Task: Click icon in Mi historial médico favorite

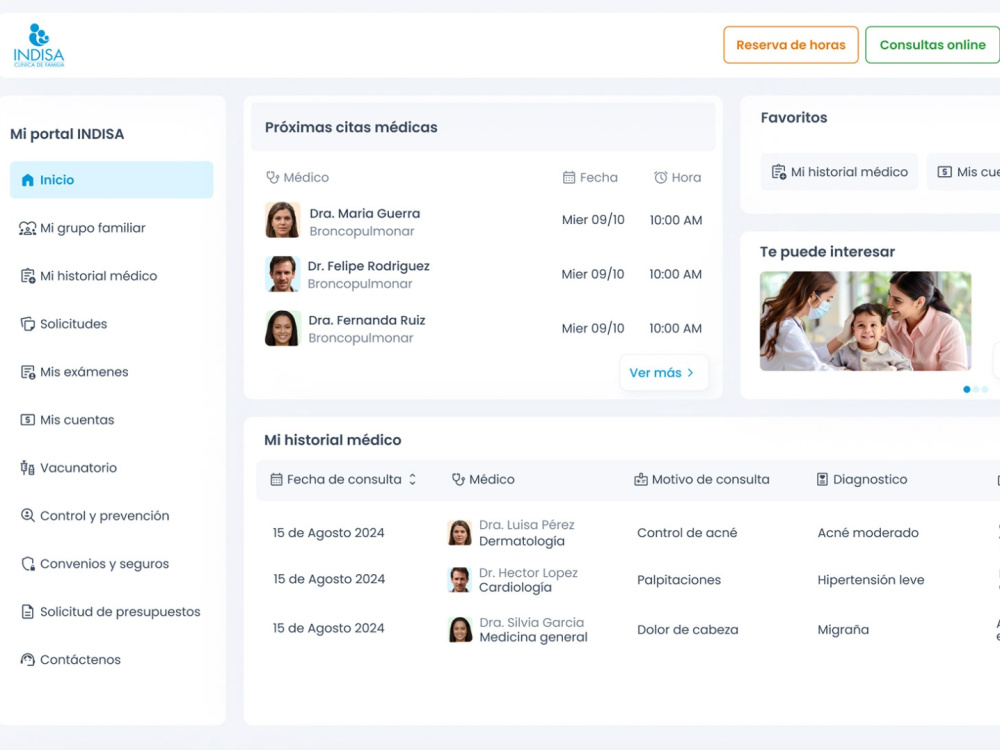Action: (x=779, y=172)
